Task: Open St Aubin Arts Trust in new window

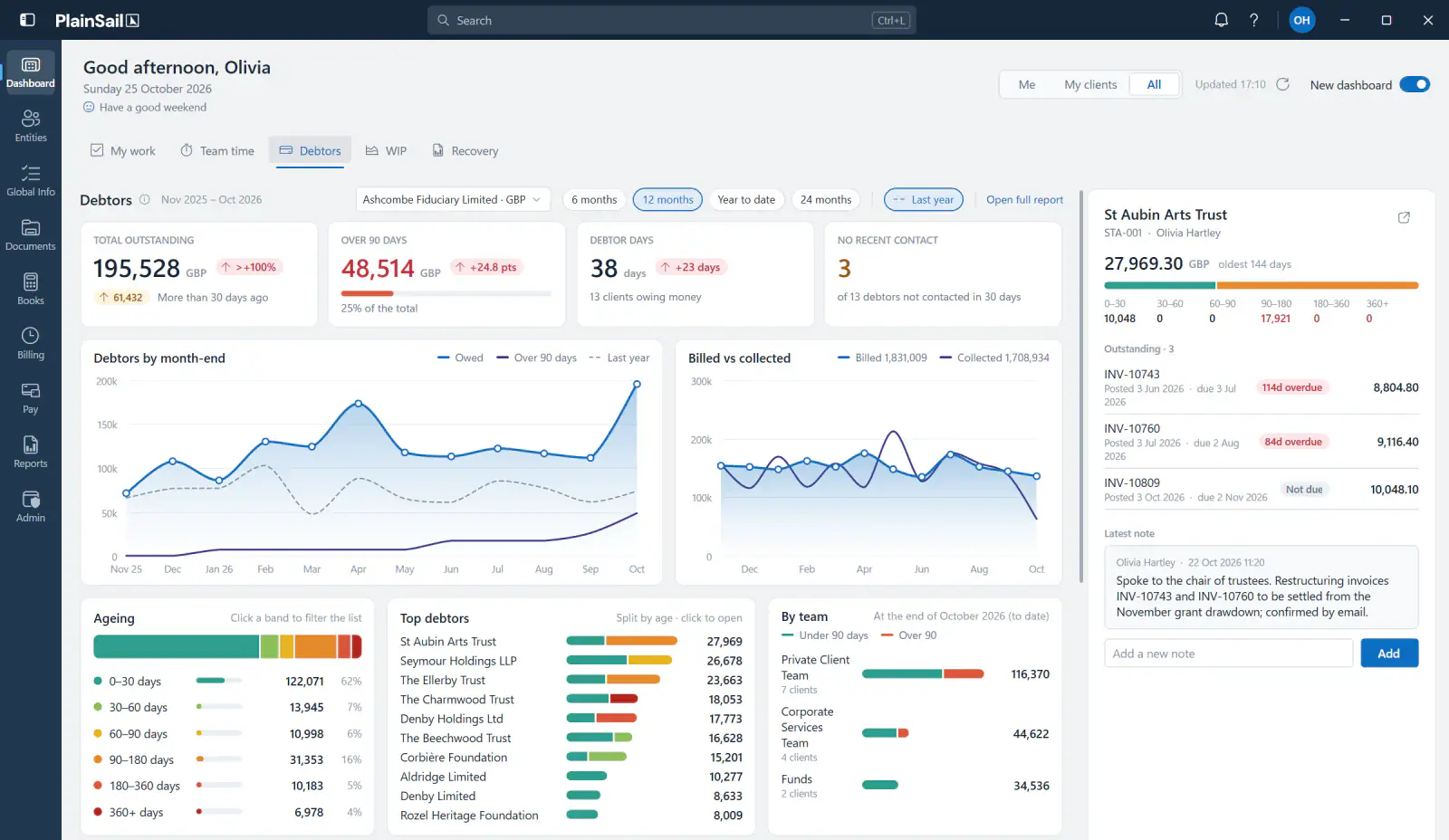Action: click(x=1404, y=217)
